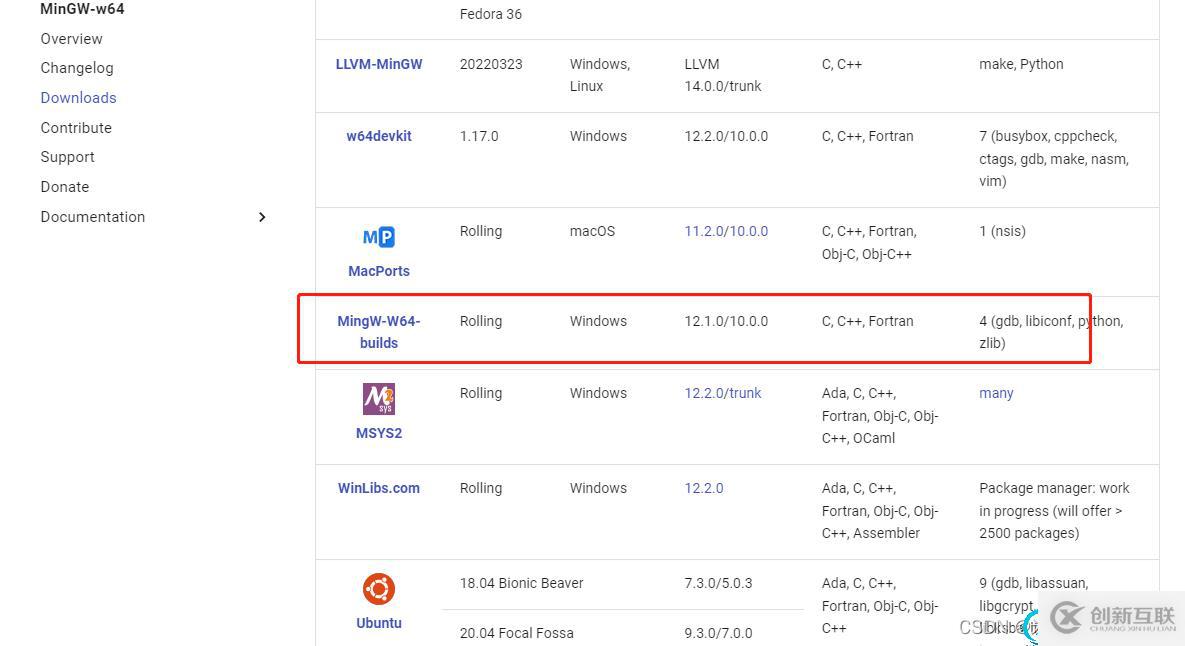The image size is (1185, 646).
Task: Click MacPorts version link 11.2.0/10.0.0
Action: [726, 231]
